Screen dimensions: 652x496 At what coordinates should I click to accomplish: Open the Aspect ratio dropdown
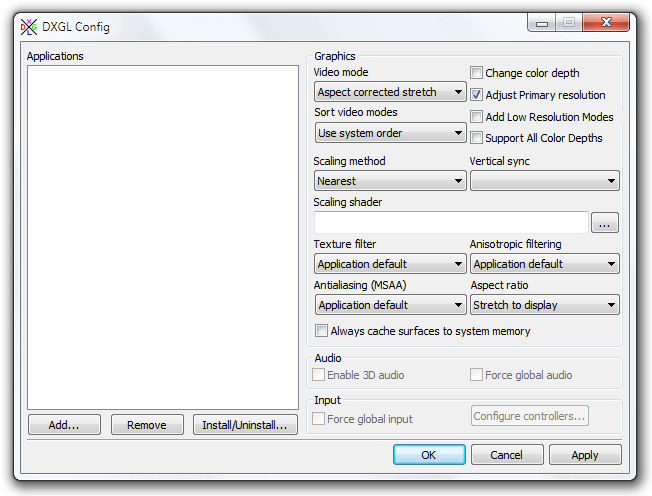click(544, 305)
